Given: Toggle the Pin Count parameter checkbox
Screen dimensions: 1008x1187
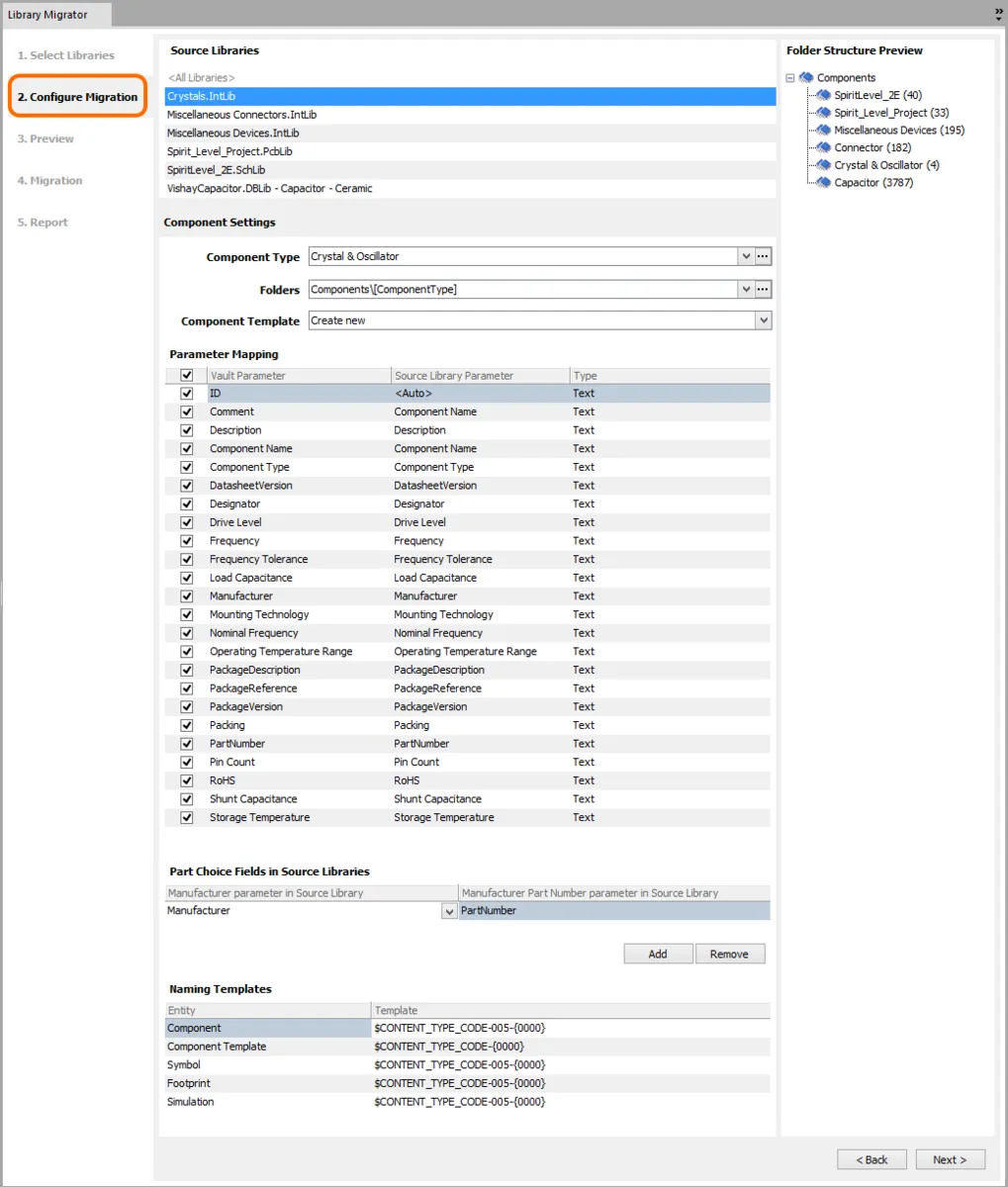Looking at the screenshot, I should [186, 763].
